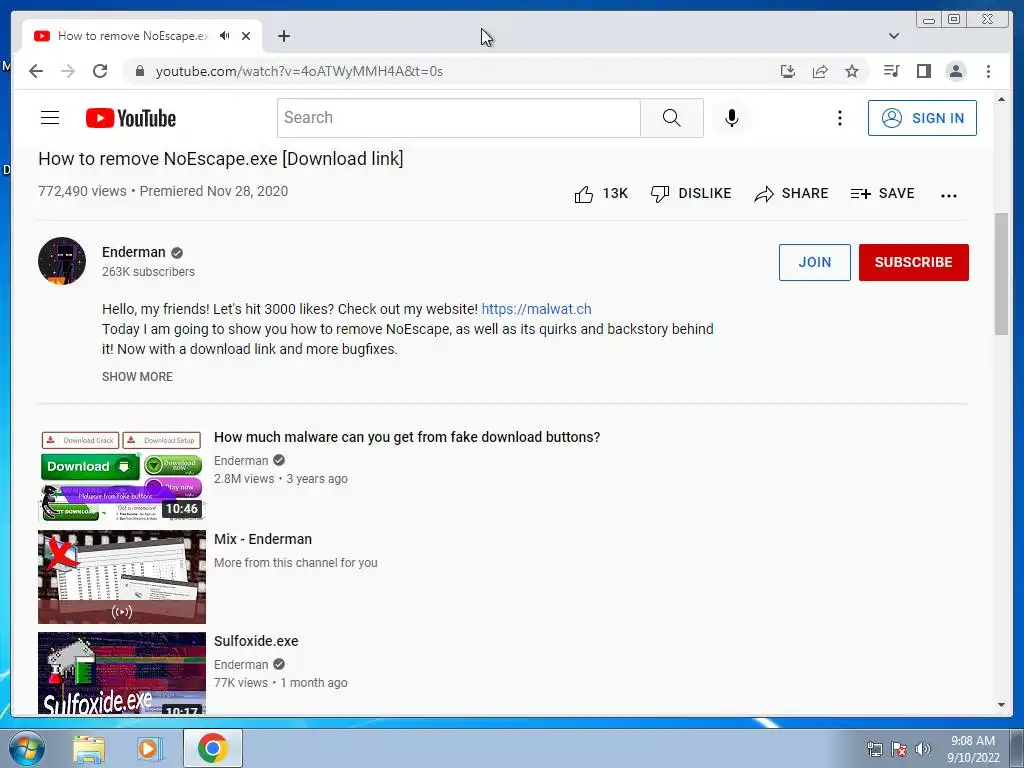This screenshot has height=768, width=1024.
Task: Click '772,490 views' text
Action: point(82,191)
